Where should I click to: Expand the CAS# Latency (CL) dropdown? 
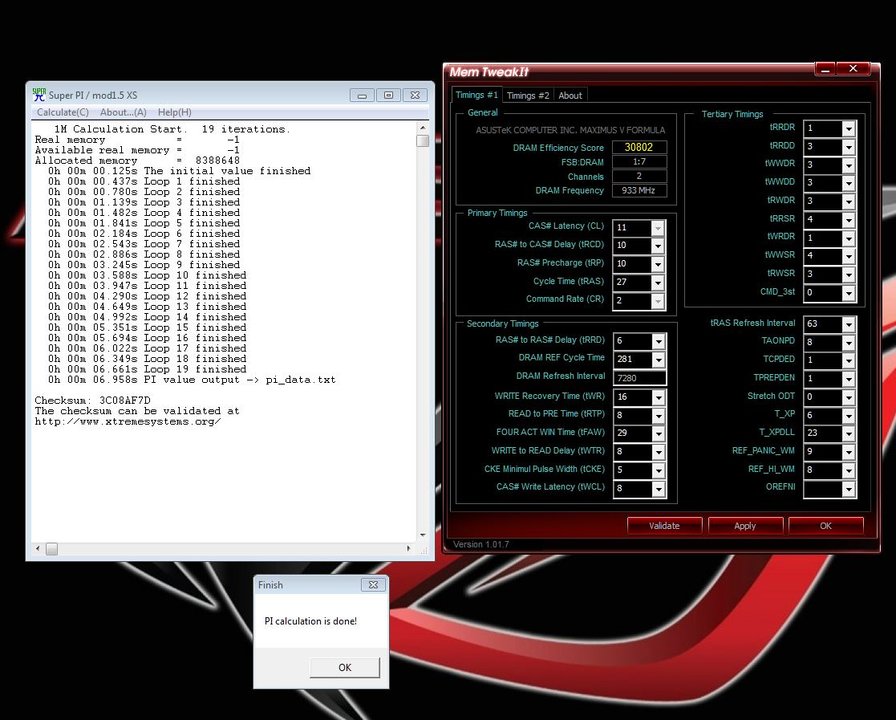(658, 227)
